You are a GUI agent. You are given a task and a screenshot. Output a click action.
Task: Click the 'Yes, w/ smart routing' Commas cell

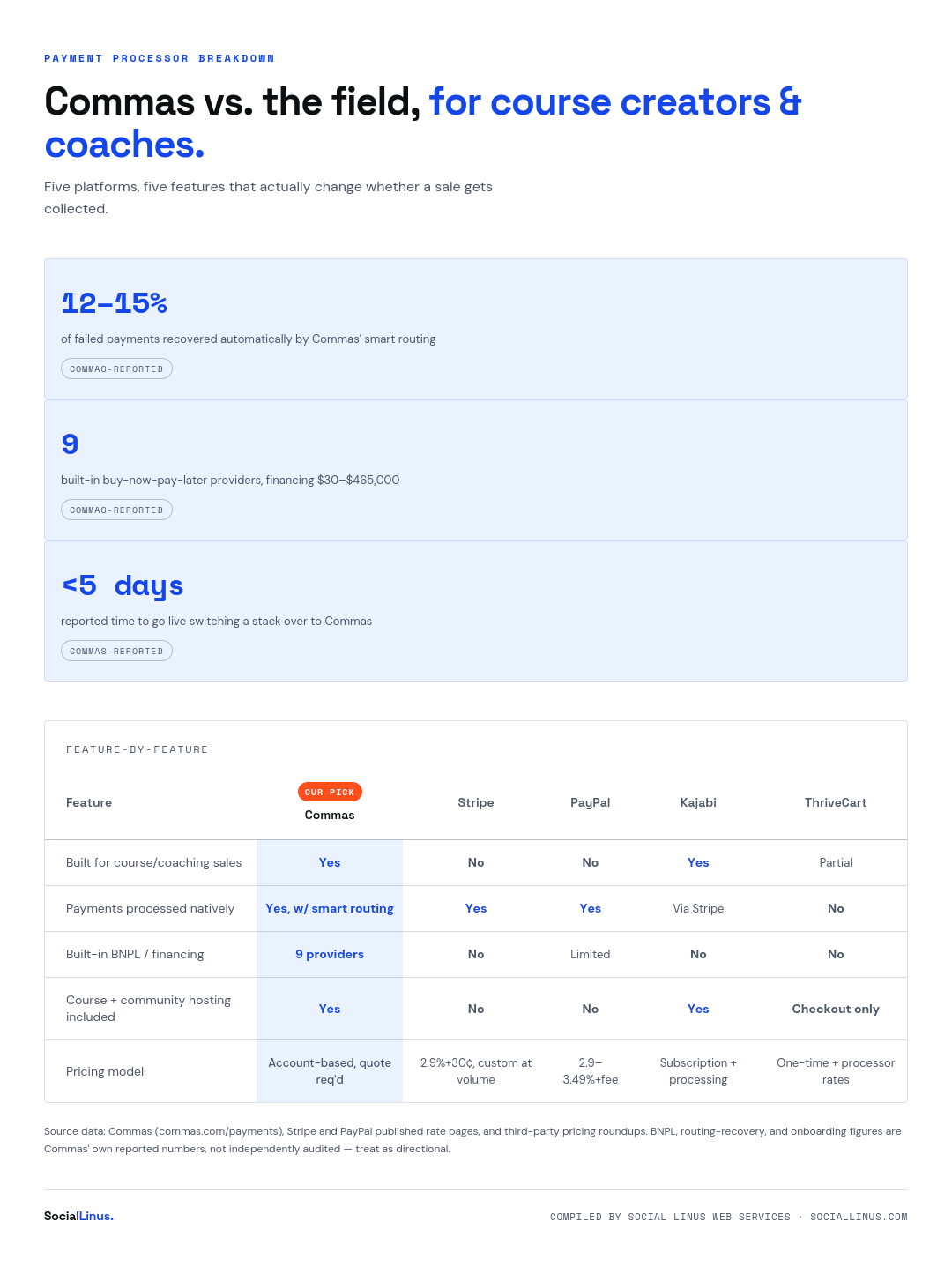tap(330, 908)
